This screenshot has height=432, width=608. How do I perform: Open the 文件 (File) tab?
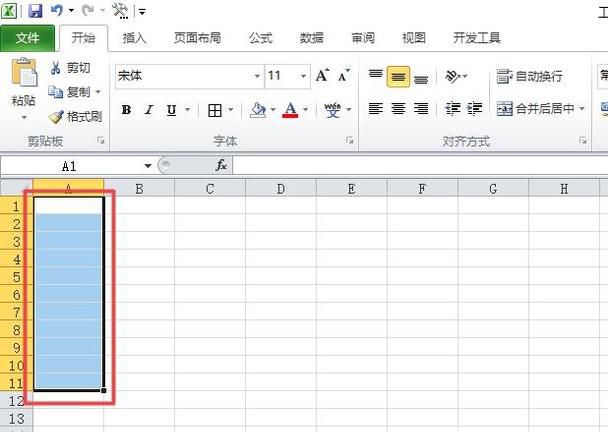point(28,38)
